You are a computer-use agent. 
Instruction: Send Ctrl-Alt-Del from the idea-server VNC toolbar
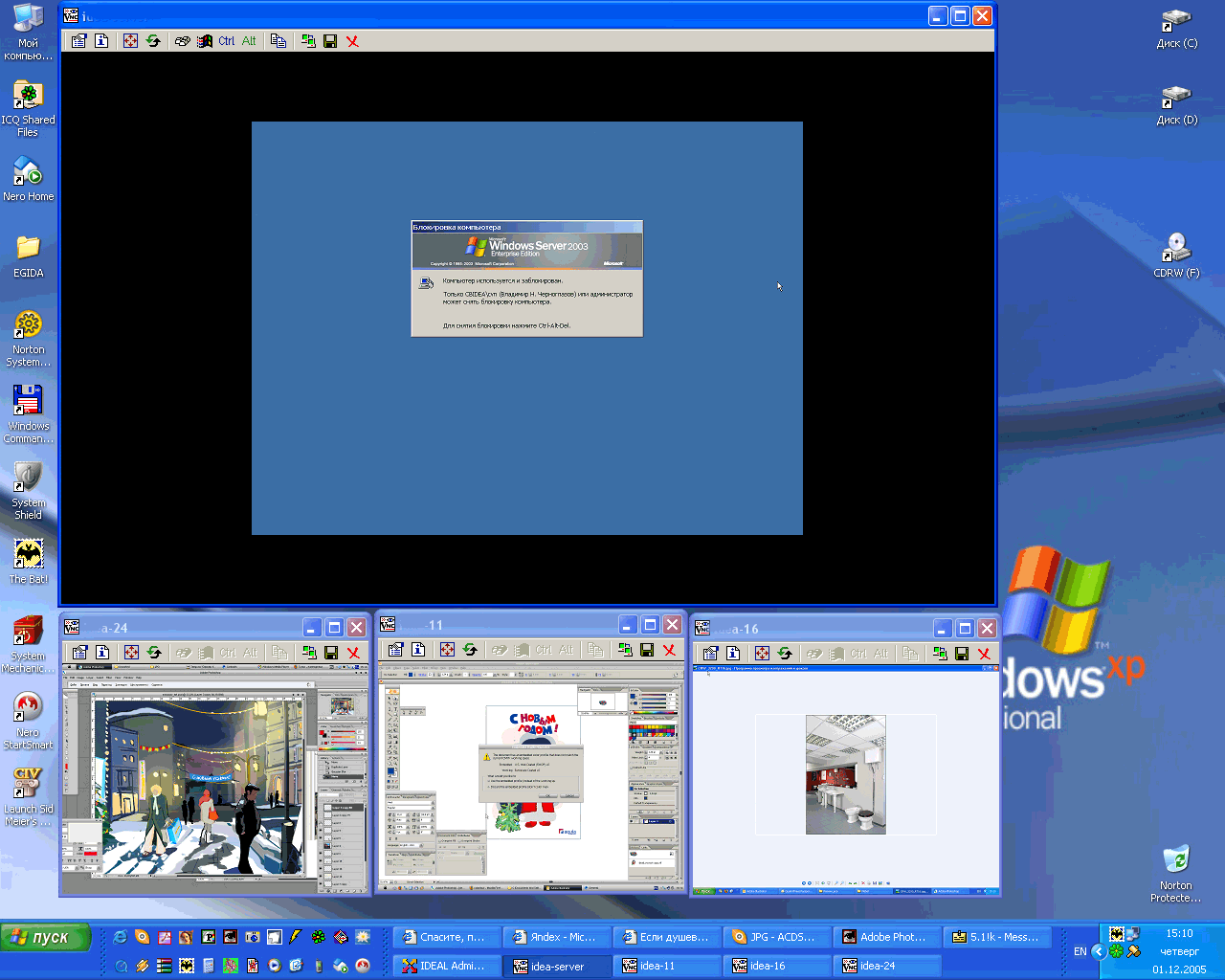click(x=182, y=41)
